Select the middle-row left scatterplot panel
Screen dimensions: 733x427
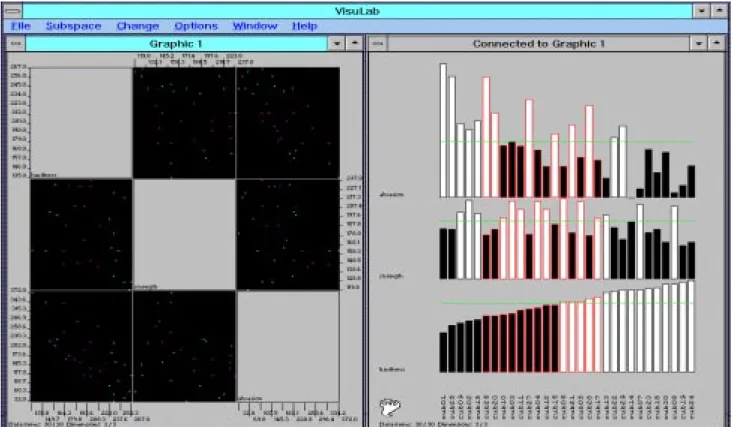click(81, 234)
